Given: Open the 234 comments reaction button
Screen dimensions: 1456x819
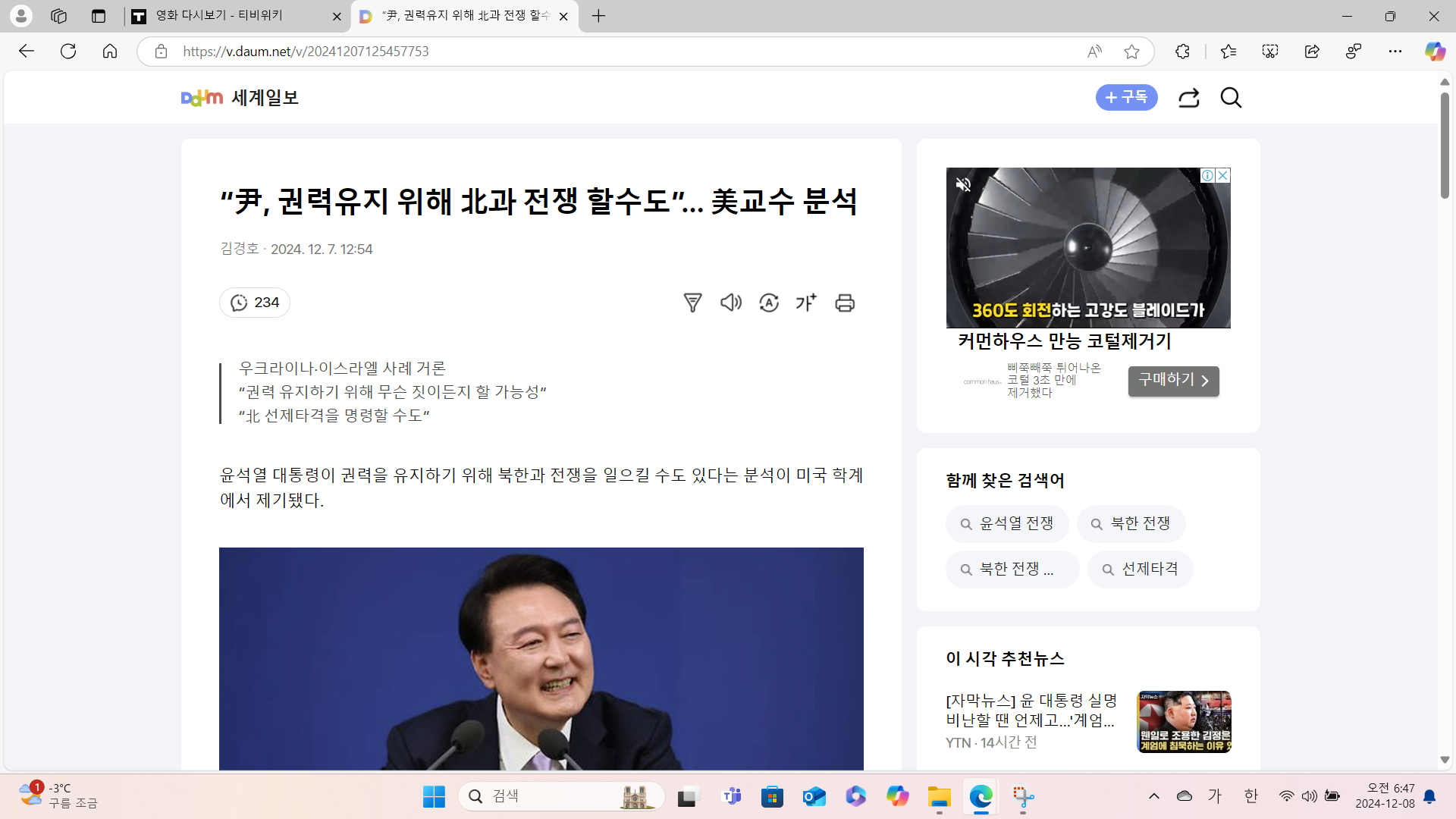Looking at the screenshot, I should pos(255,303).
